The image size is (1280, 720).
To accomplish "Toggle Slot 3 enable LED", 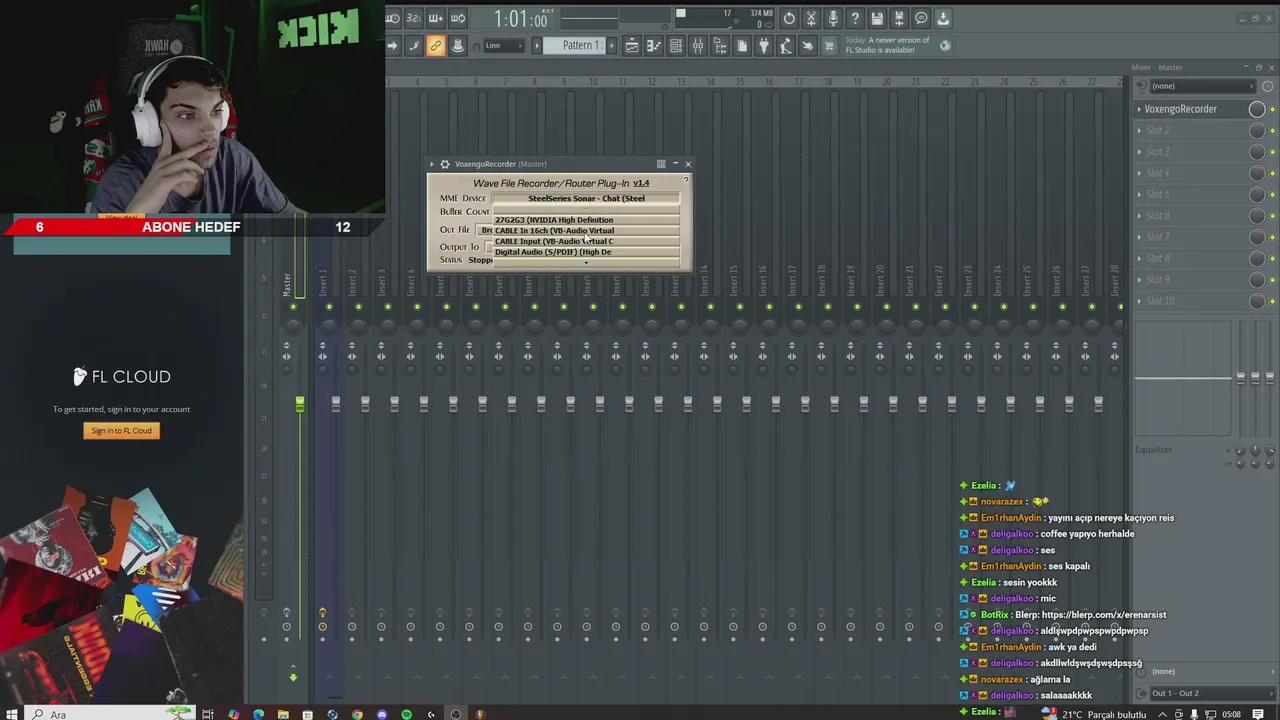I will point(1272,152).
